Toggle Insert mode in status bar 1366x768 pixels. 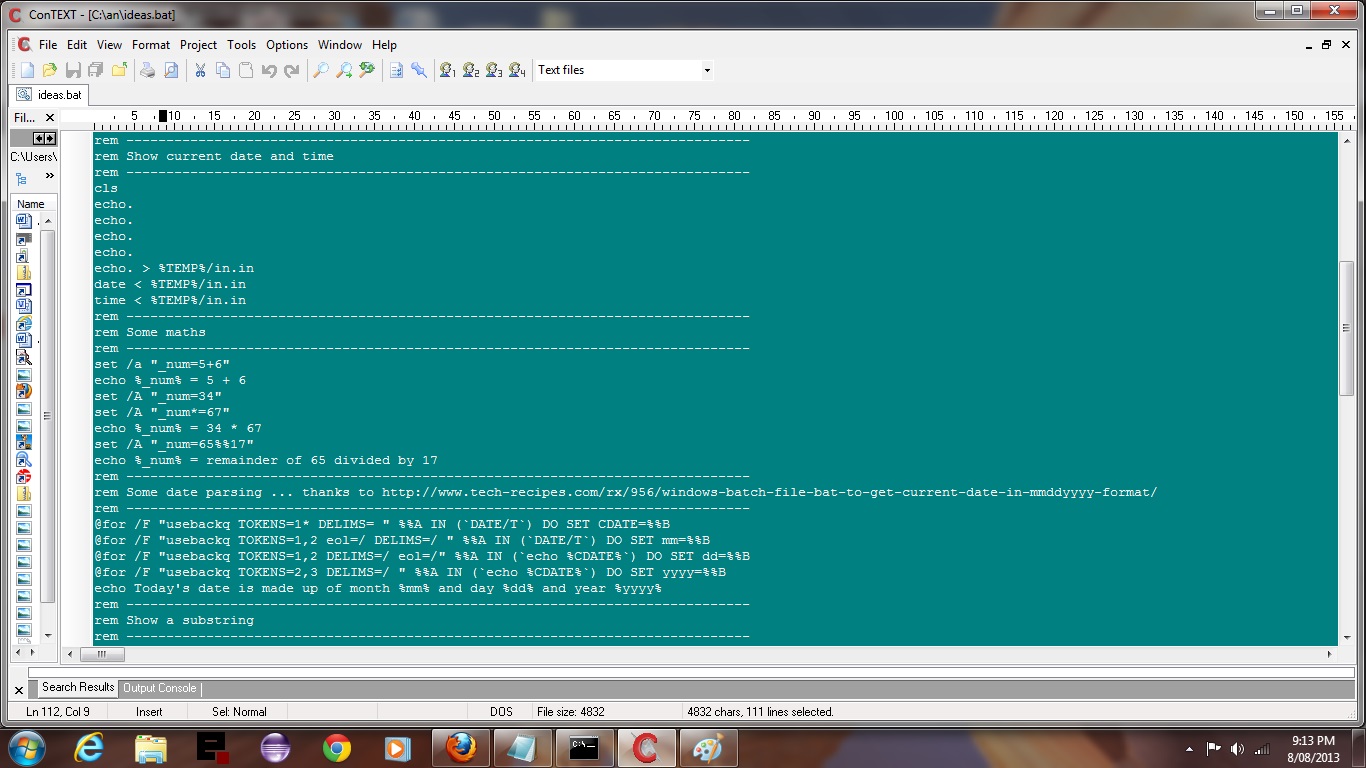point(149,712)
